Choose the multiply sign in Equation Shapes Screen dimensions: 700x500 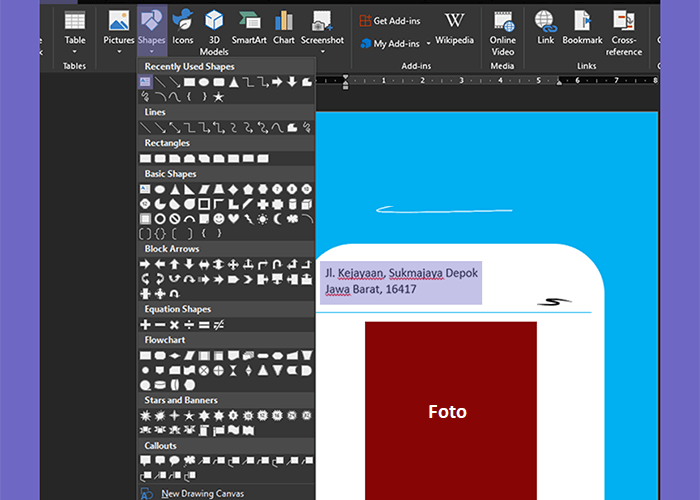pos(175,325)
